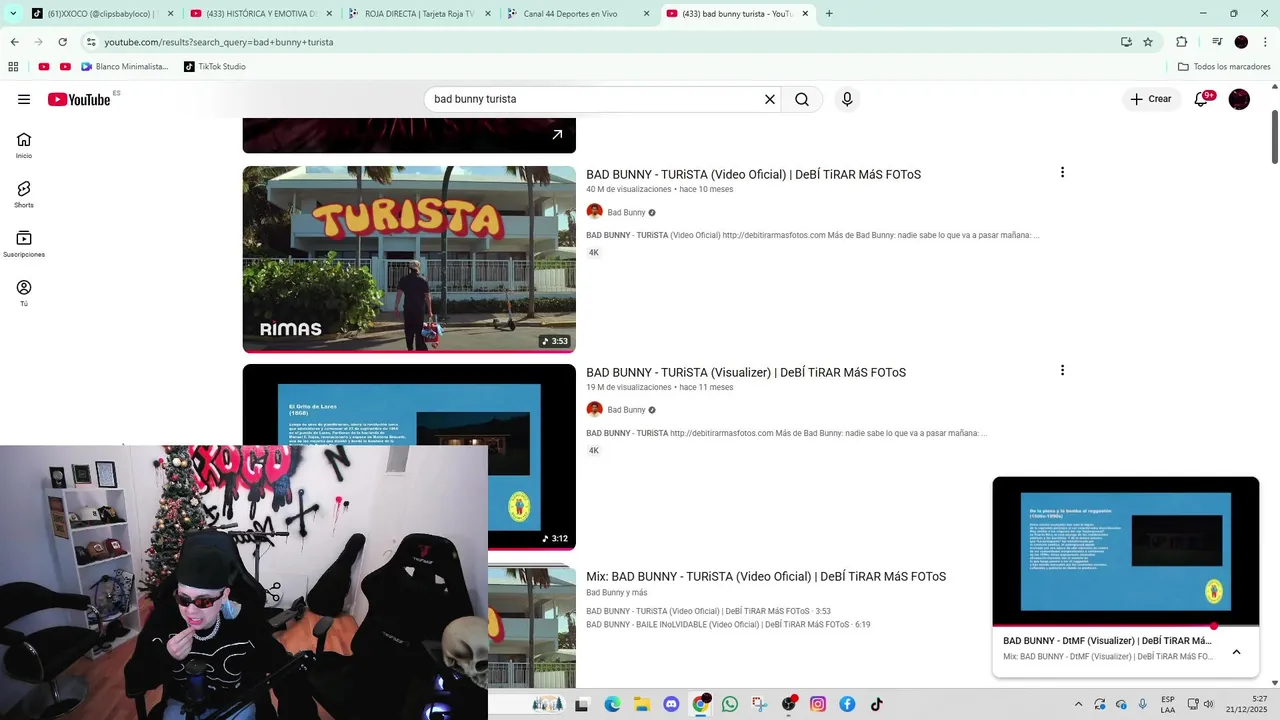
Task: Open title BAD BUNNY - TURiSTA (Visualizer)
Action: coord(746,372)
